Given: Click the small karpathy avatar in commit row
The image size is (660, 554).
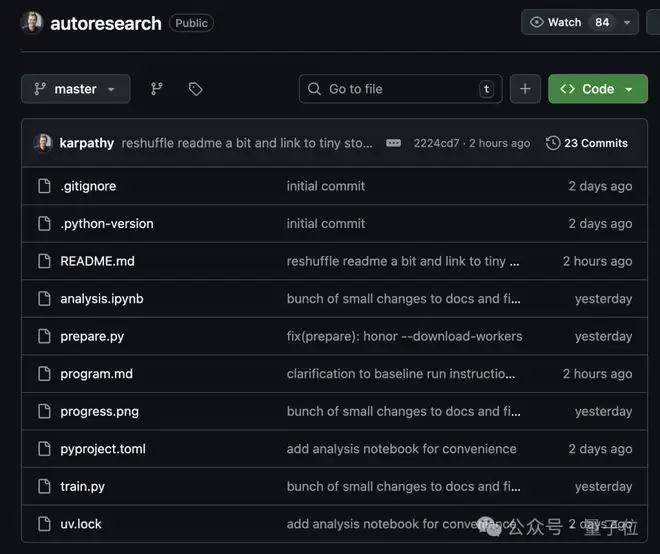Looking at the screenshot, I should tap(43, 143).
